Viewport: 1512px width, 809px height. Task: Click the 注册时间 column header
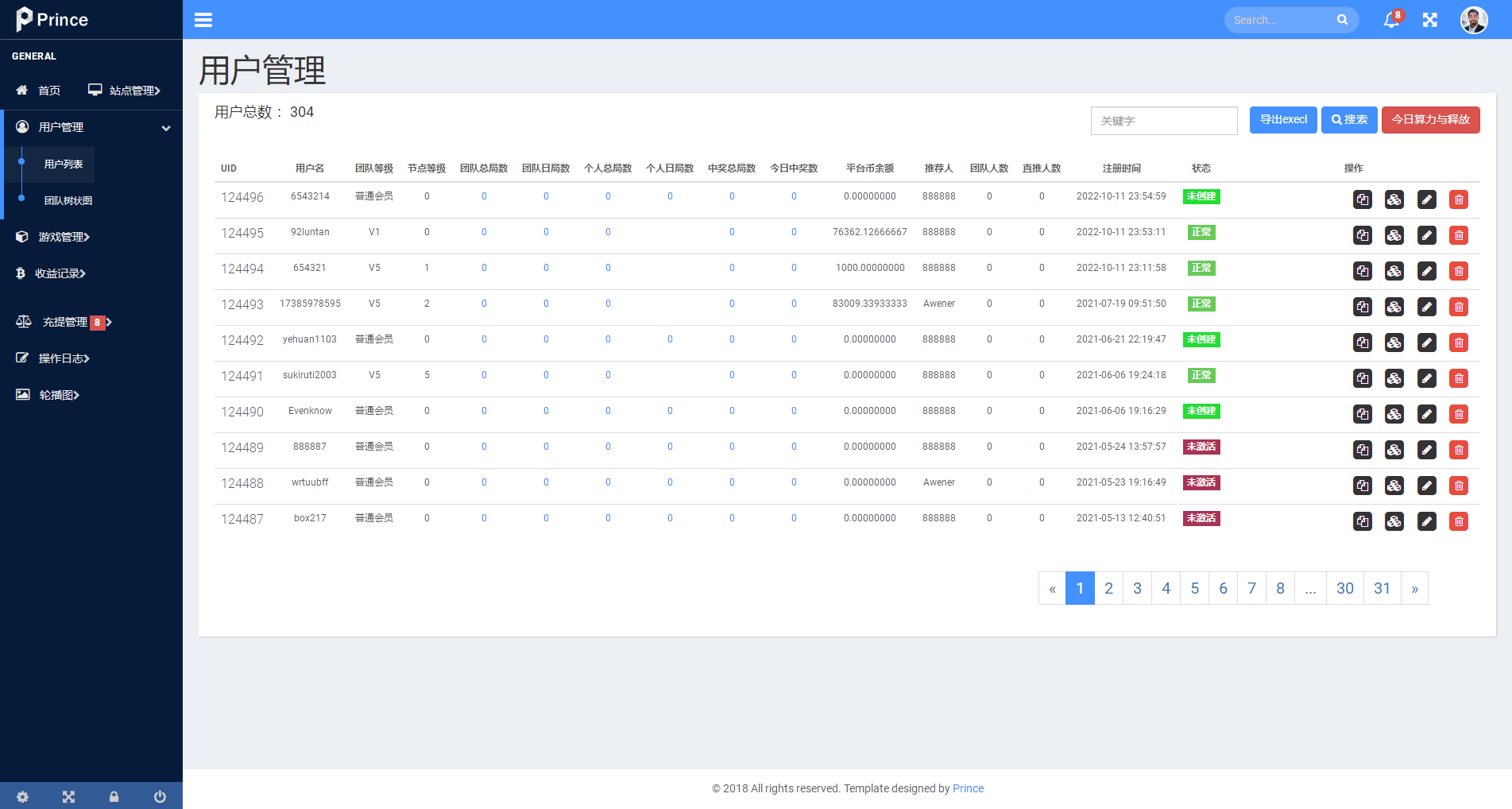pyautogui.click(x=1121, y=168)
